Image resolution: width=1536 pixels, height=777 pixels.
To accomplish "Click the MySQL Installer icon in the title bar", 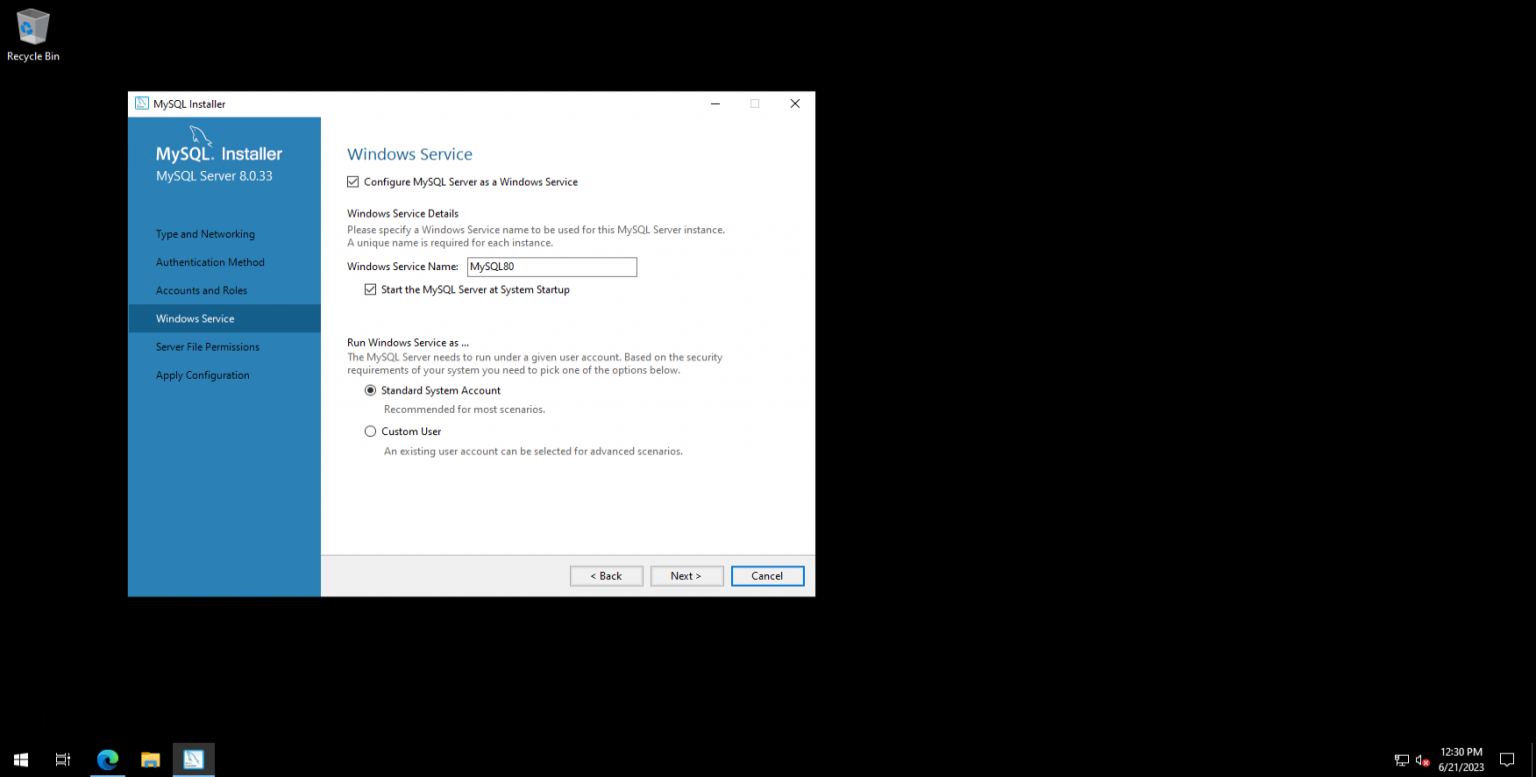I will [x=143, y=103].
